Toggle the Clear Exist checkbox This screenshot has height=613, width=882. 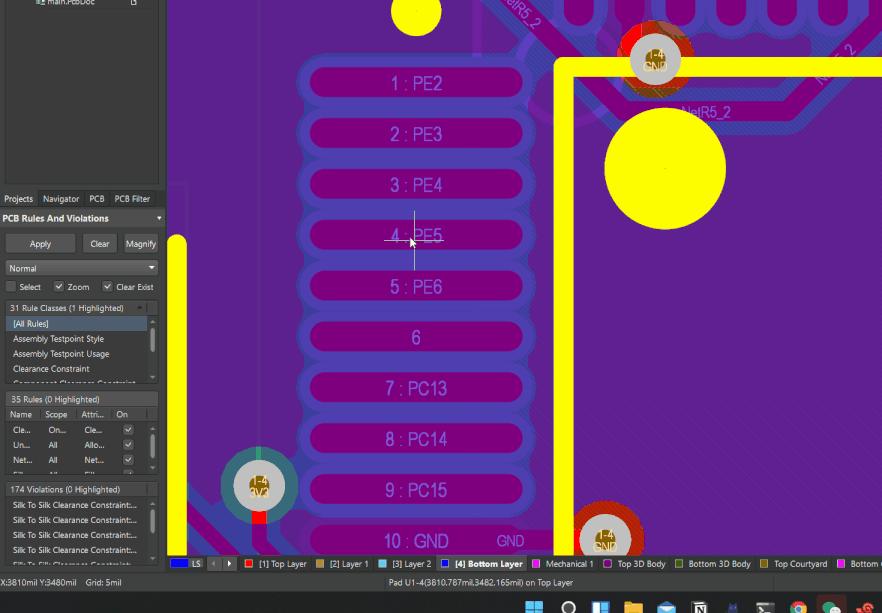point(107,287)
